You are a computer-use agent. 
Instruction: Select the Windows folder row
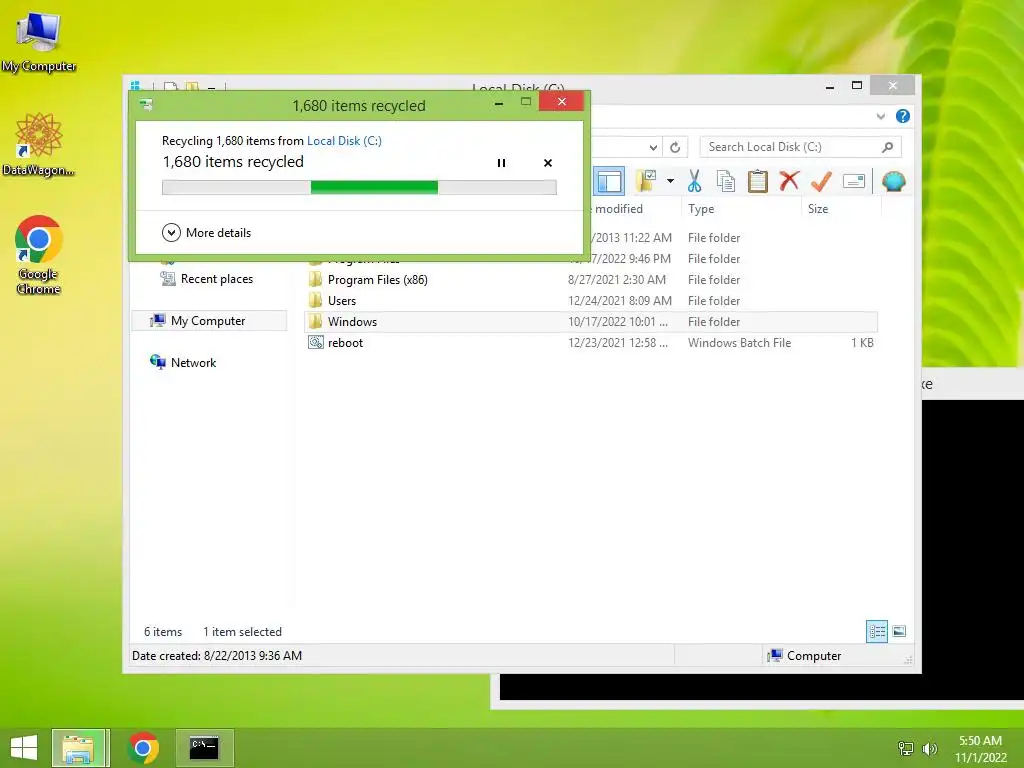pyautogui.click(x=591, y=321)
